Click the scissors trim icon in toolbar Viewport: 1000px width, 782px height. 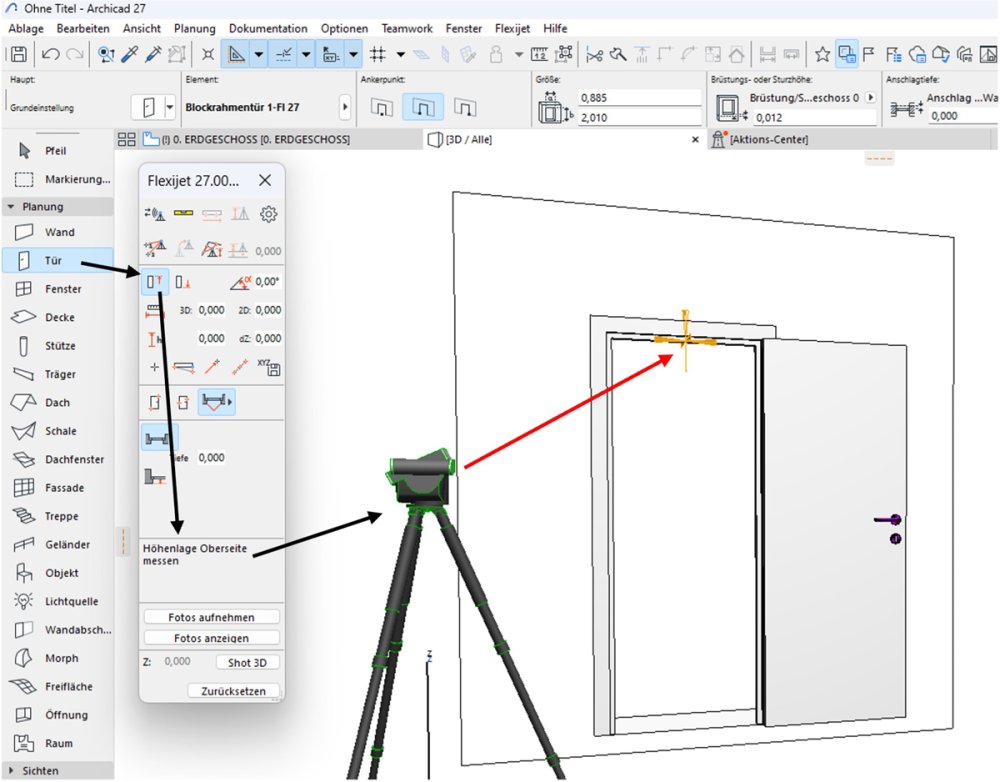(x=594, y=55)
